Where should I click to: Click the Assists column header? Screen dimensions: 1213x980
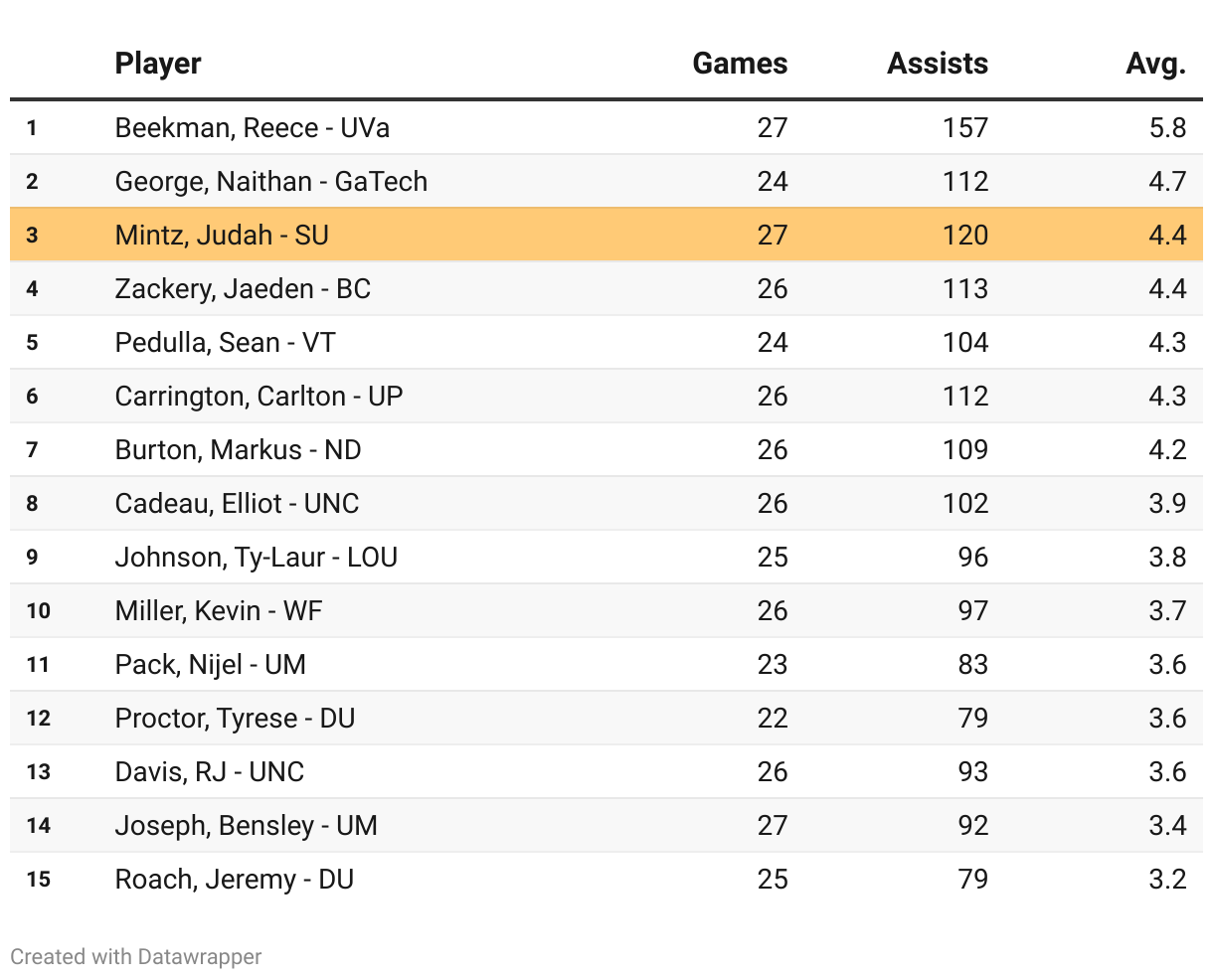(938, 64)
